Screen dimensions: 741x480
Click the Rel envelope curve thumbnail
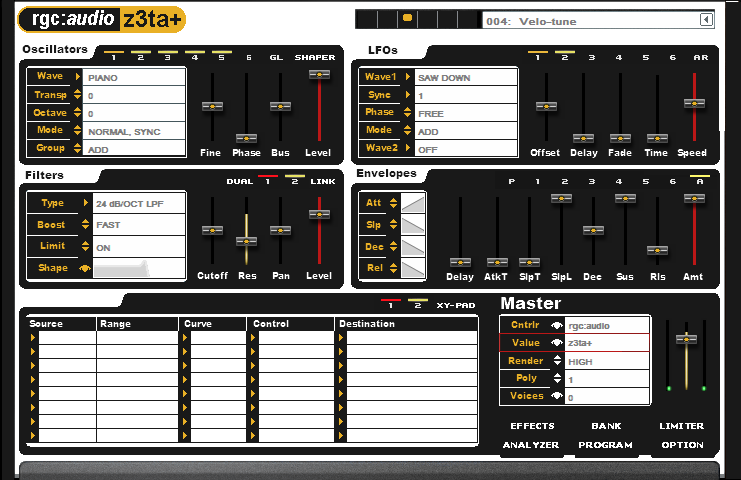(413, 268)
